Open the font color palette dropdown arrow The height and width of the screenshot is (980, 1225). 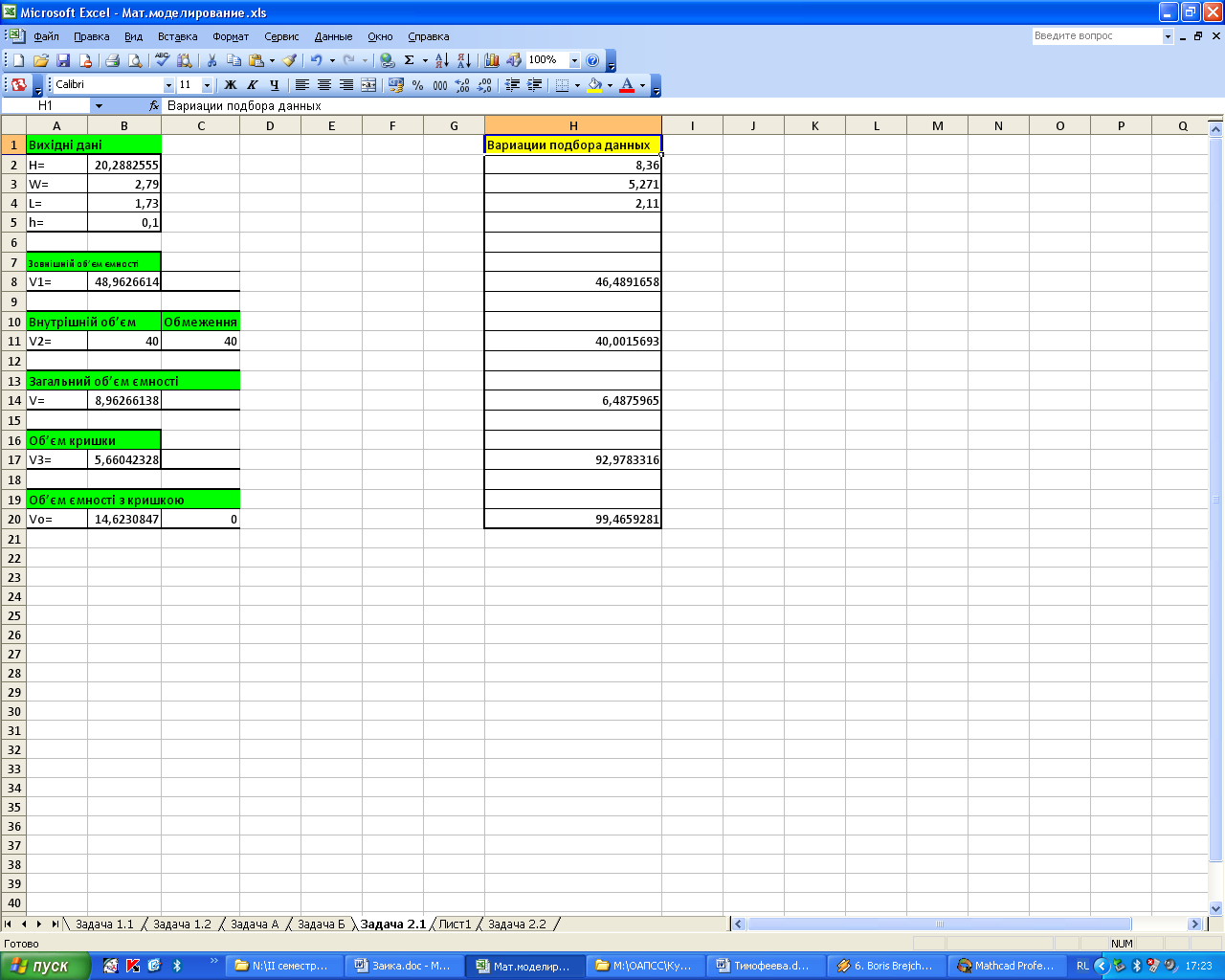[642, 85]
